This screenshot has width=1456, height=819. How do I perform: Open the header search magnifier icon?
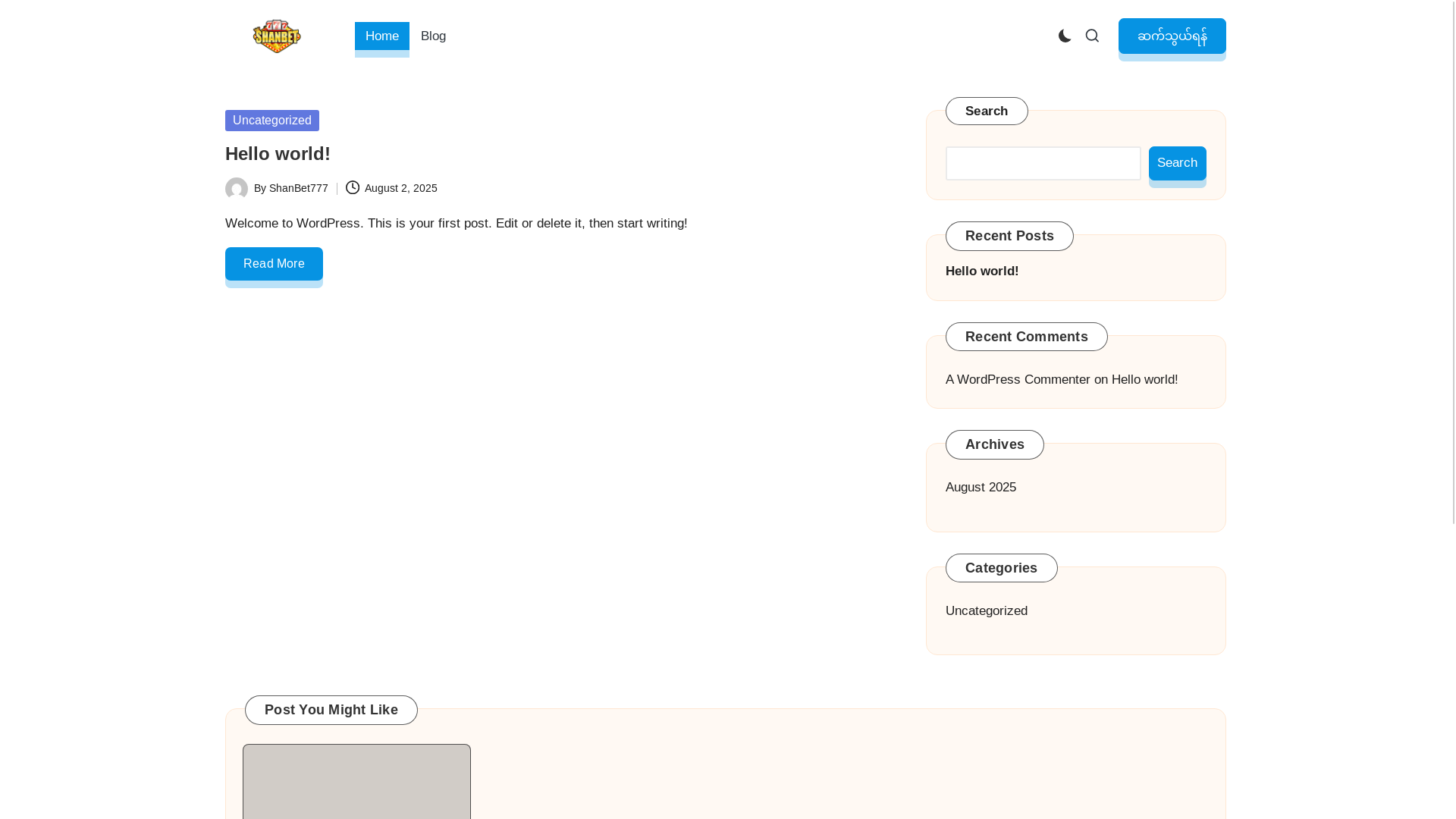[x=1092, y=36]
